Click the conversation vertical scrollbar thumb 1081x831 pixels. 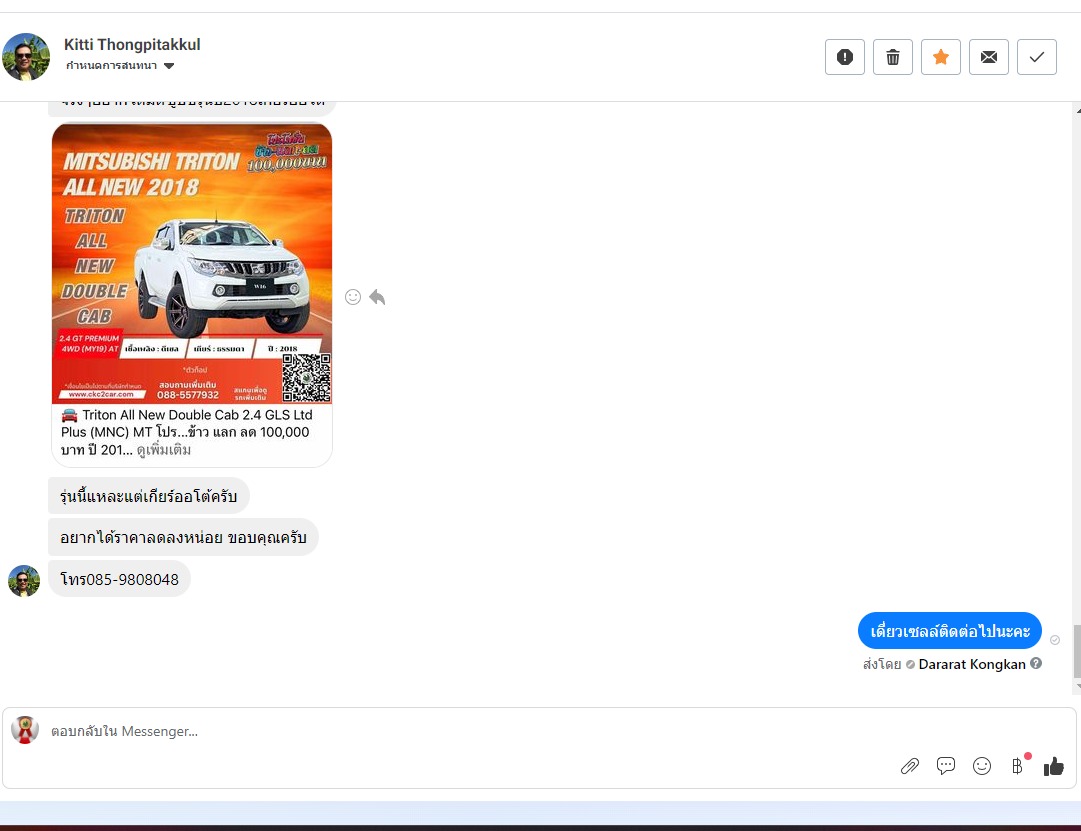click(1076, 651)
